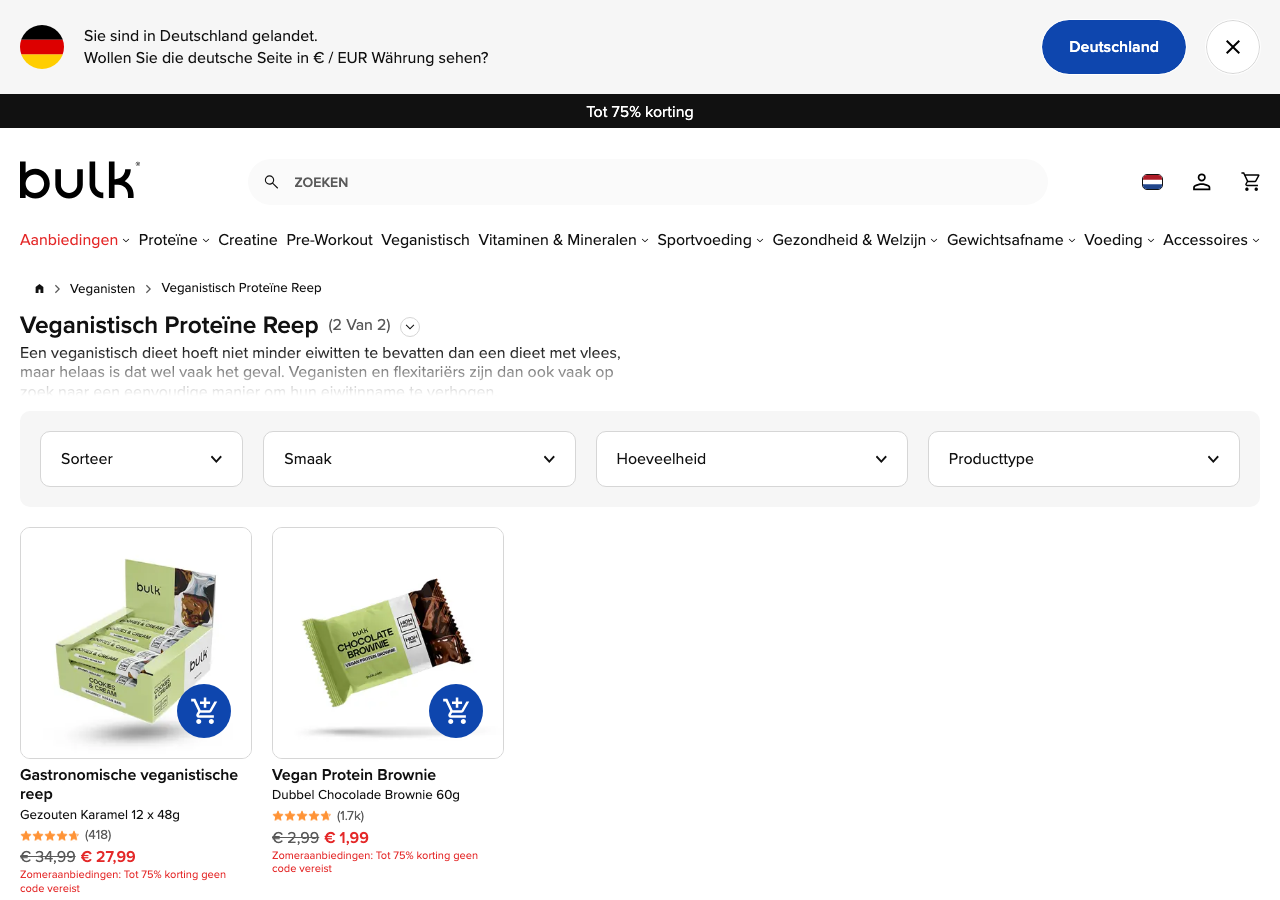Open Vegan Protein Brownie product title

354,775
